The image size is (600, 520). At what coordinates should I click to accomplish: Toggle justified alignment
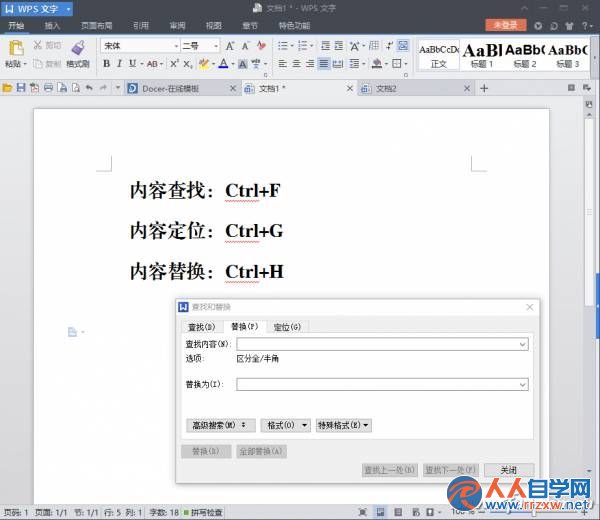pyautogui.click(x=324, y=64)
